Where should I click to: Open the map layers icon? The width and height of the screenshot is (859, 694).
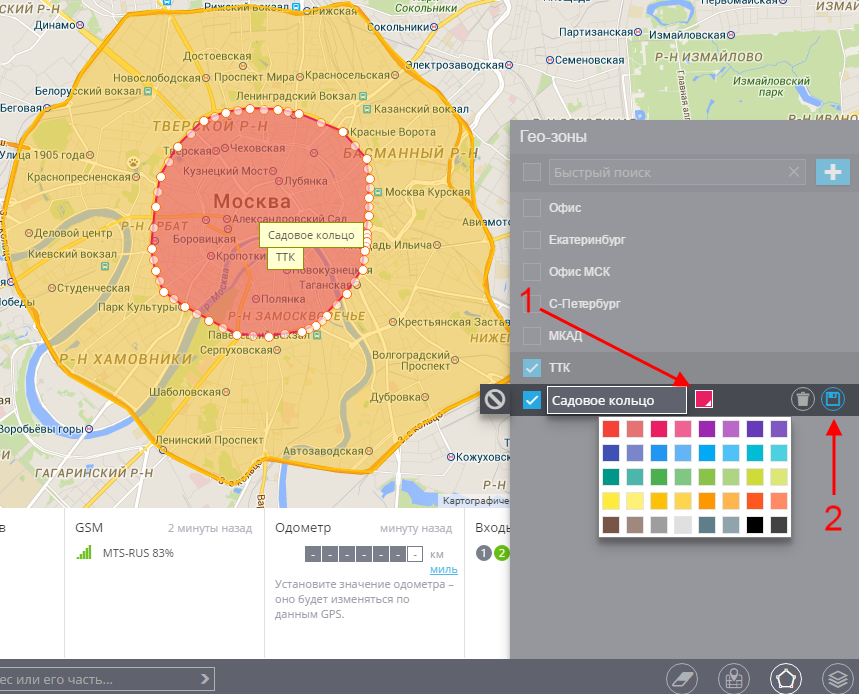pos(838,680)
